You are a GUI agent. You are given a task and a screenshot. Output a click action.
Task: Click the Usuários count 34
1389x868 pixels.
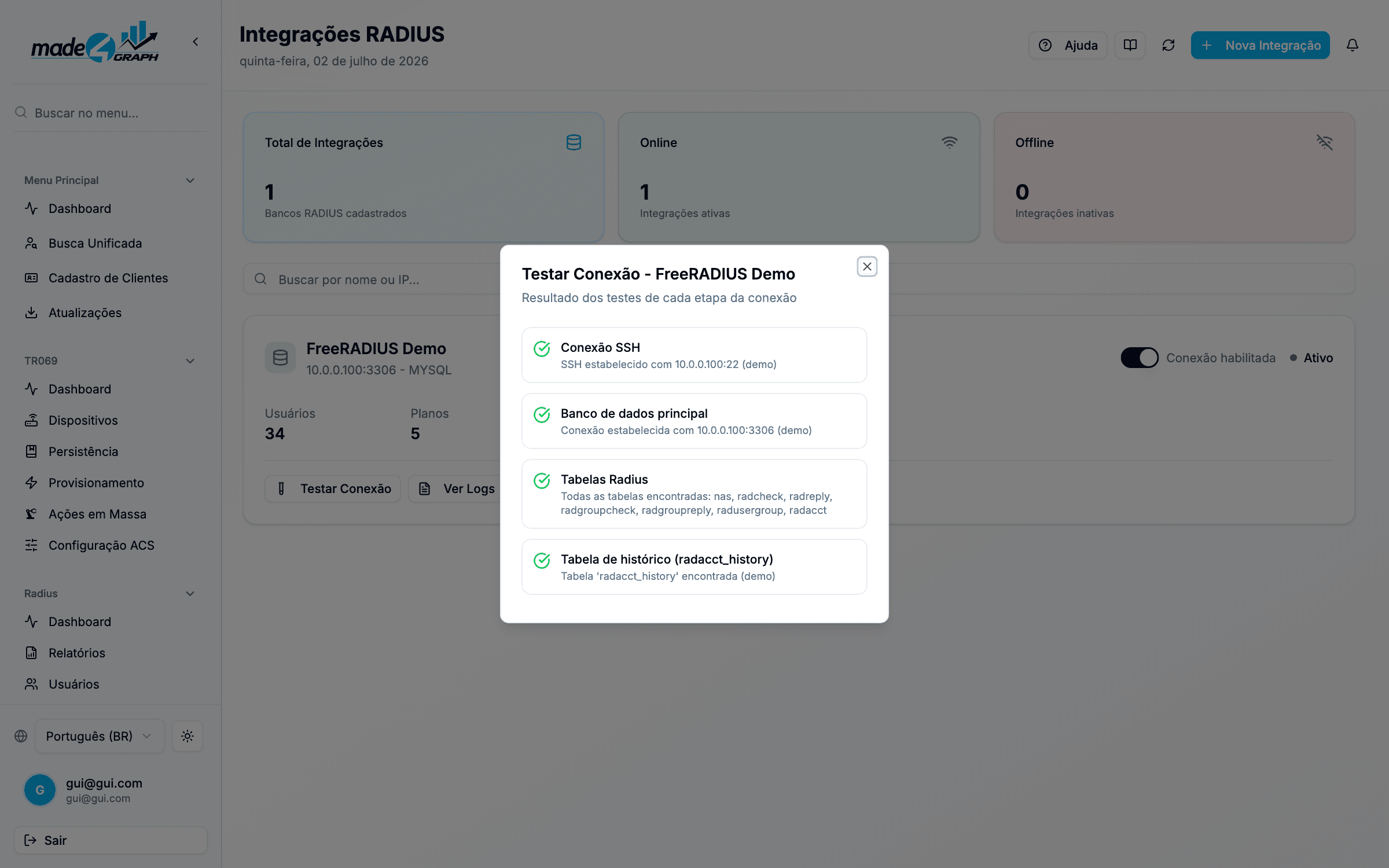coord(275,433)
